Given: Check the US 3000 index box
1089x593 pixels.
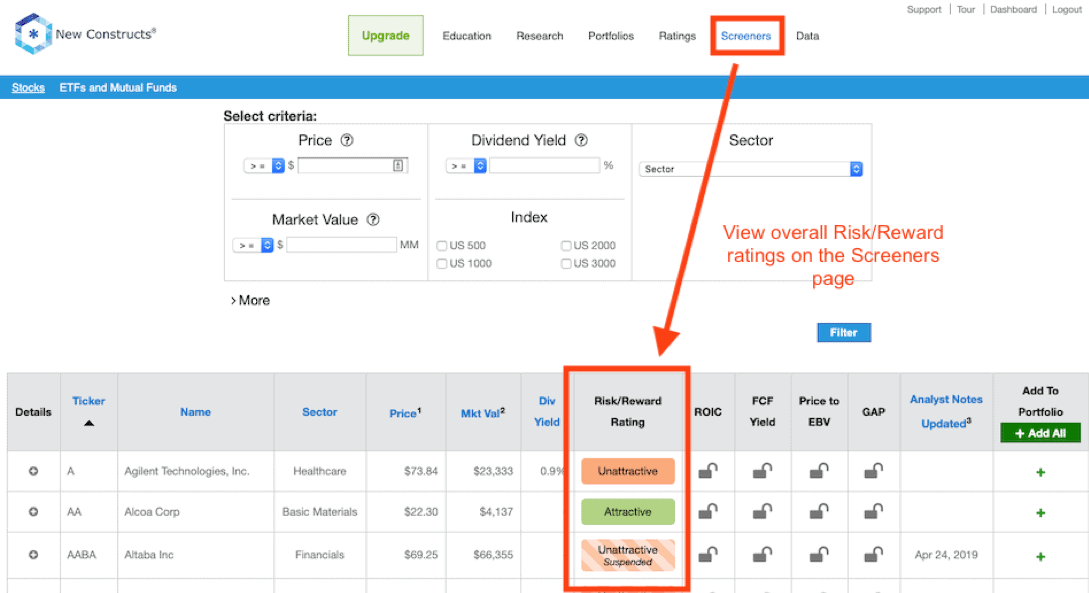Looking at the screenshot, I should pyautogui.click(x=566, y=264).
